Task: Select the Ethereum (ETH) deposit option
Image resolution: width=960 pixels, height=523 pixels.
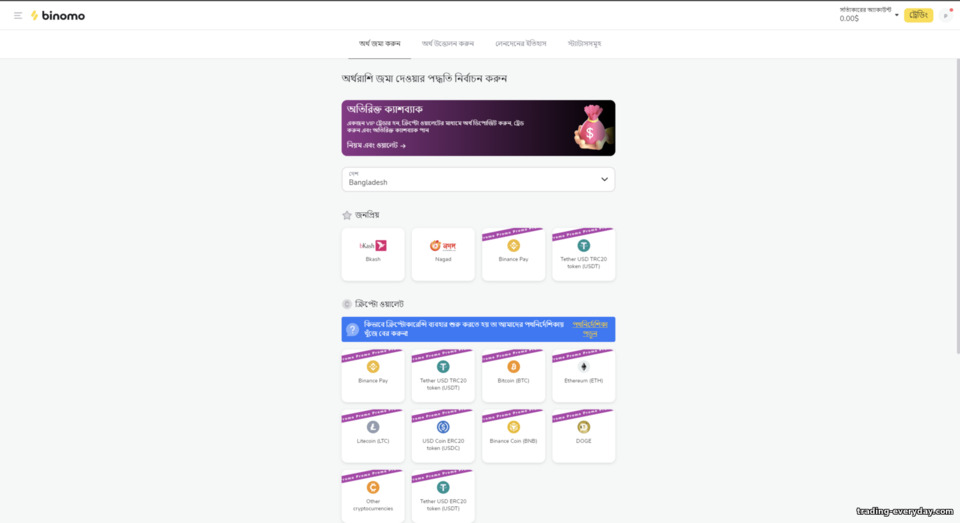Action: point(583,375)
